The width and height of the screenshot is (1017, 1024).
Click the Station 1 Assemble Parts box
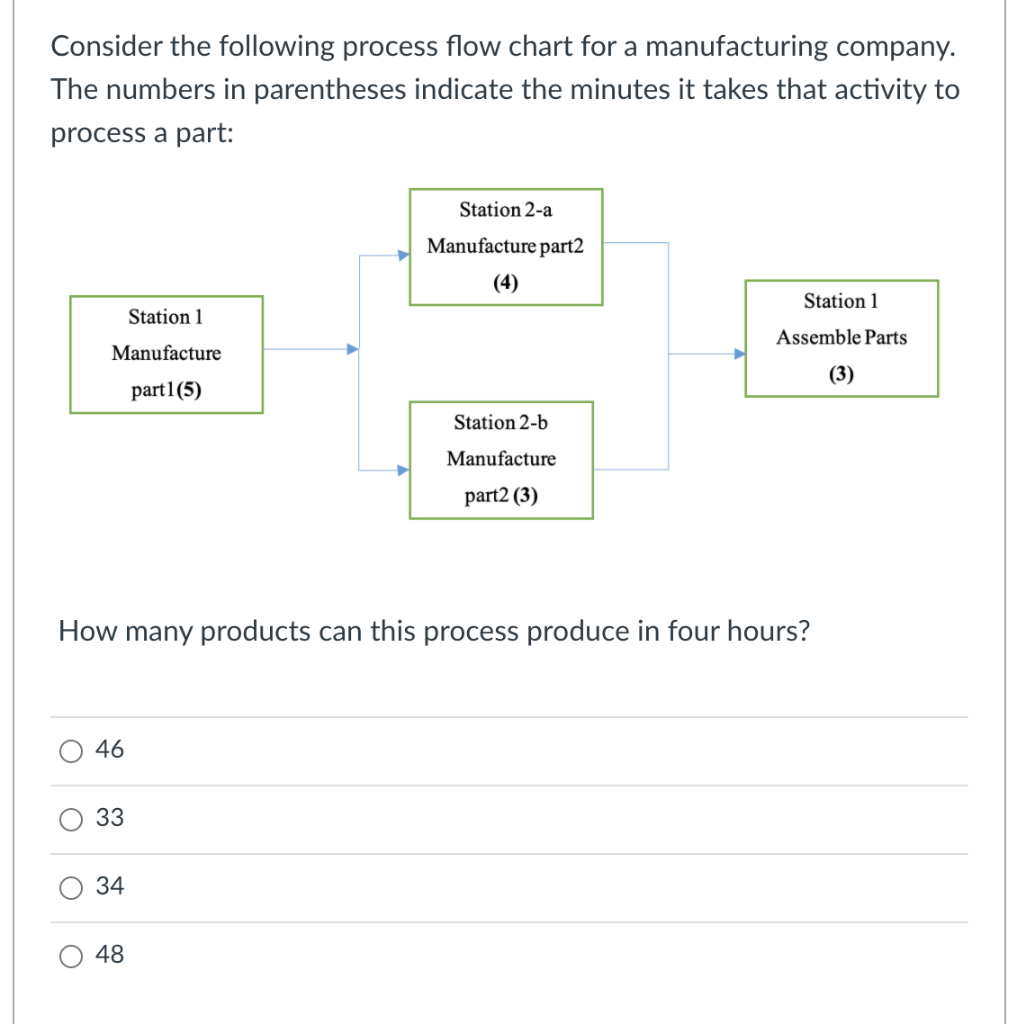(x=841, y=338)
